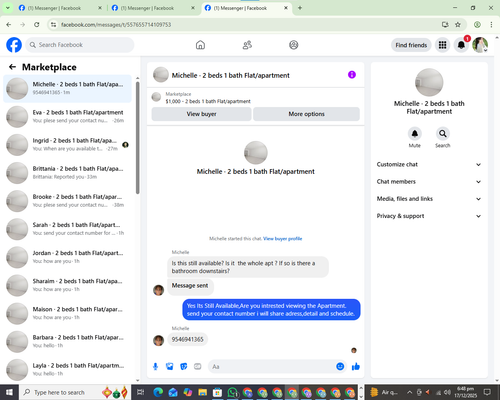Open the View buyer profile link
The height and width of the screenshot is (400, 500).
click(x=282, y=239)
